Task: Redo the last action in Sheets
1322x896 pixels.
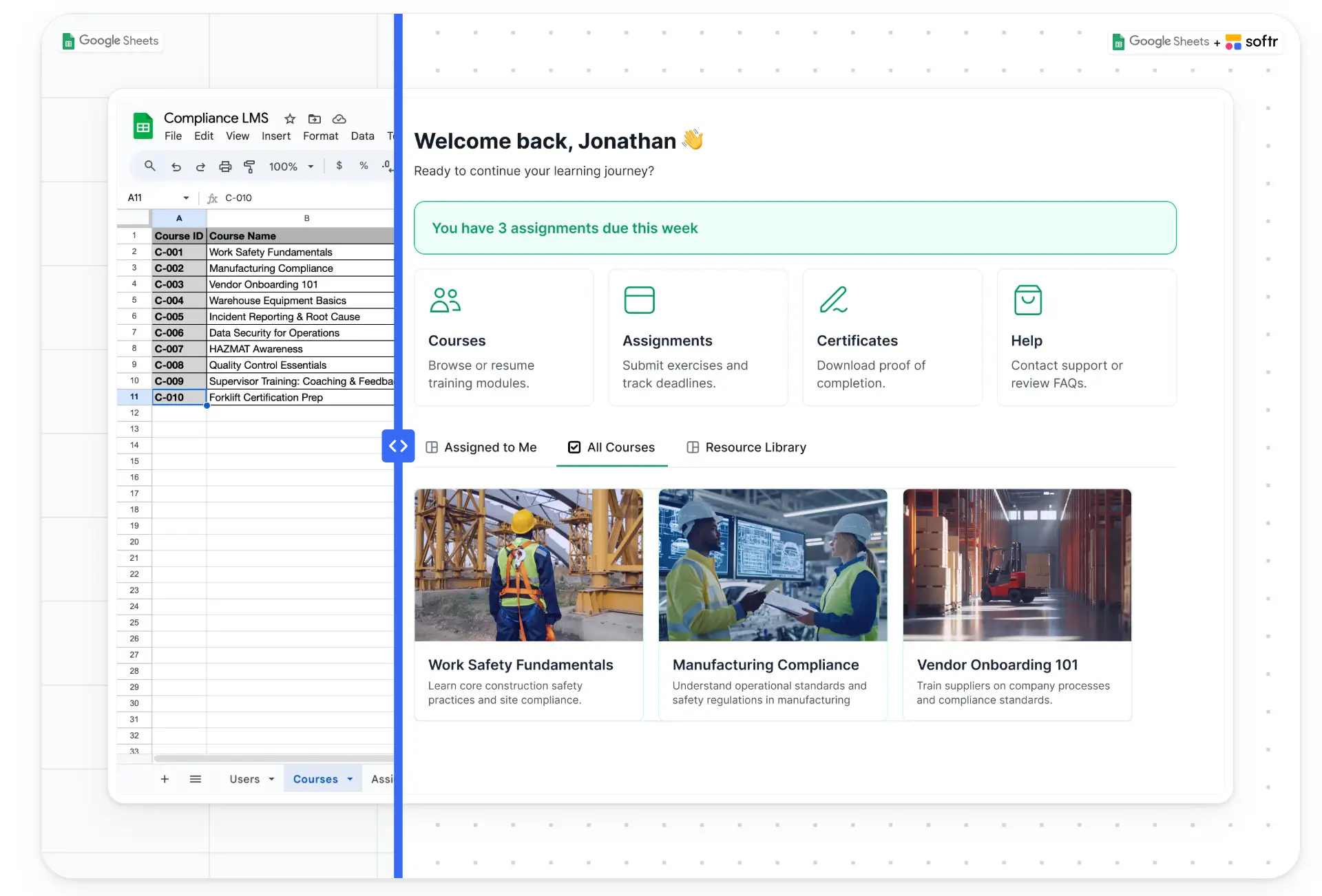Action: point(200,167)
